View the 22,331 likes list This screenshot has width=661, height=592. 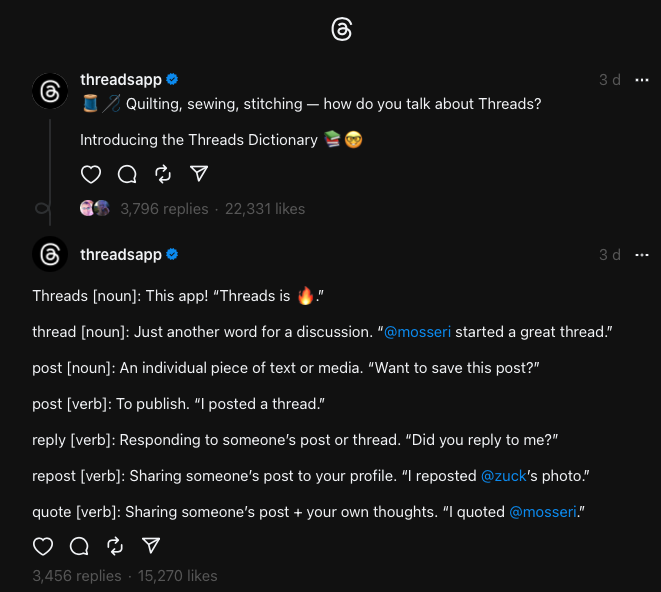[265, 209]
